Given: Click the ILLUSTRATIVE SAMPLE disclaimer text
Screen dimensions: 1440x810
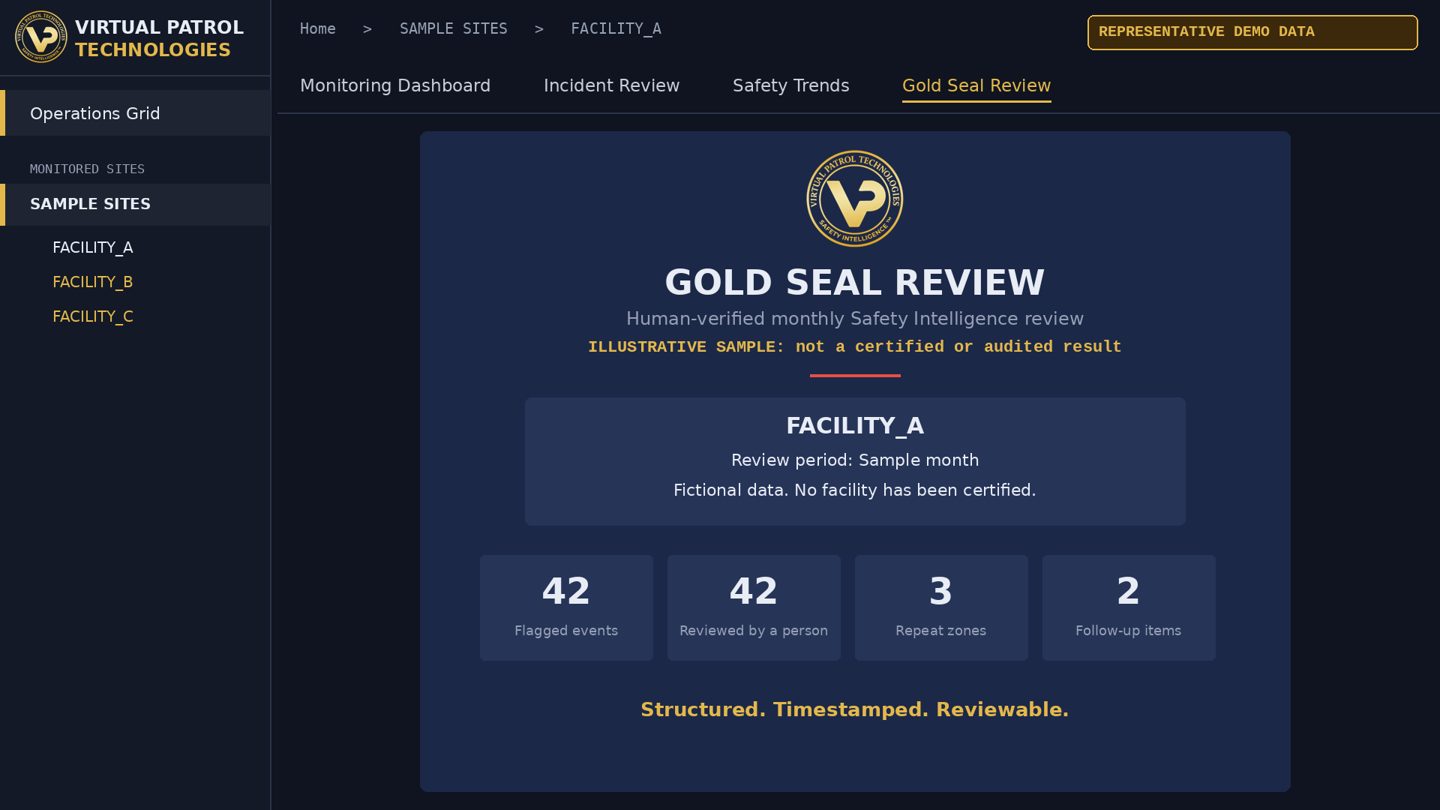Looking at the screenshot, I should tap(855, 347).
